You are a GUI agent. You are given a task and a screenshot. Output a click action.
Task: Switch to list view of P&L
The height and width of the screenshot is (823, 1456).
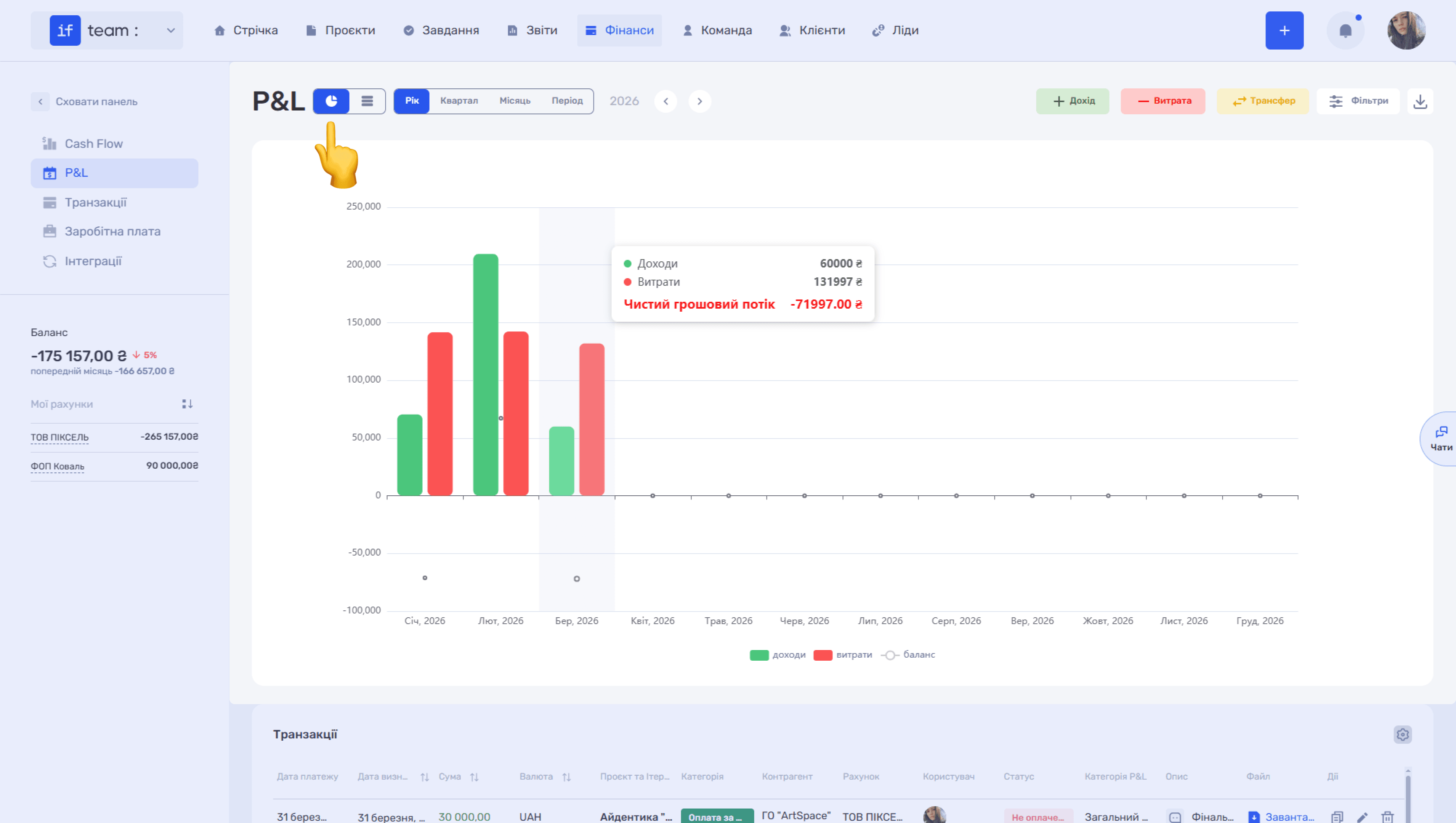point(367,101)
